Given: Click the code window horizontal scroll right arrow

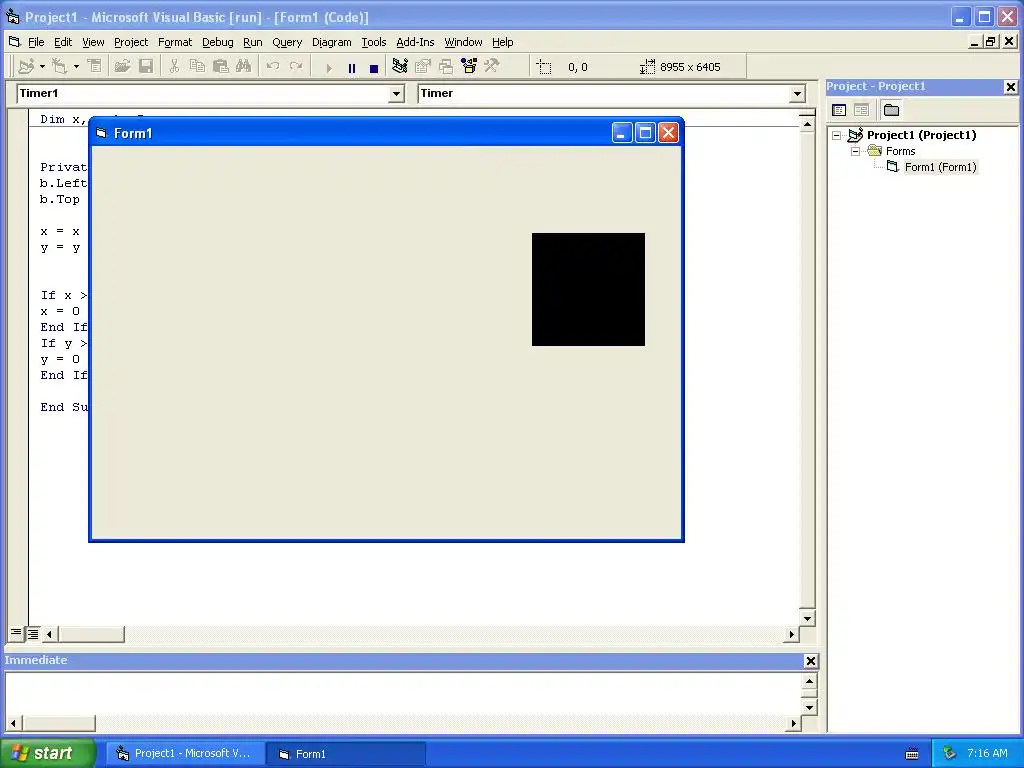Looking at the screenshot, I should click(x=791, y=633).
